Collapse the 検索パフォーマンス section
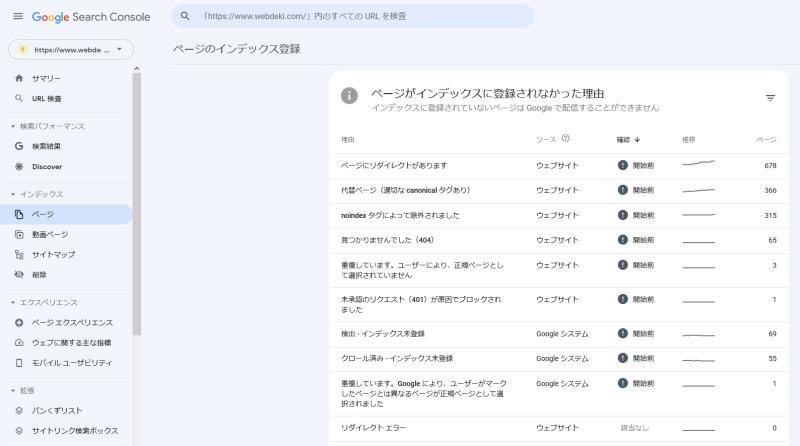The height and width of the screenshot is (446, 800). [x=13, y=126]
